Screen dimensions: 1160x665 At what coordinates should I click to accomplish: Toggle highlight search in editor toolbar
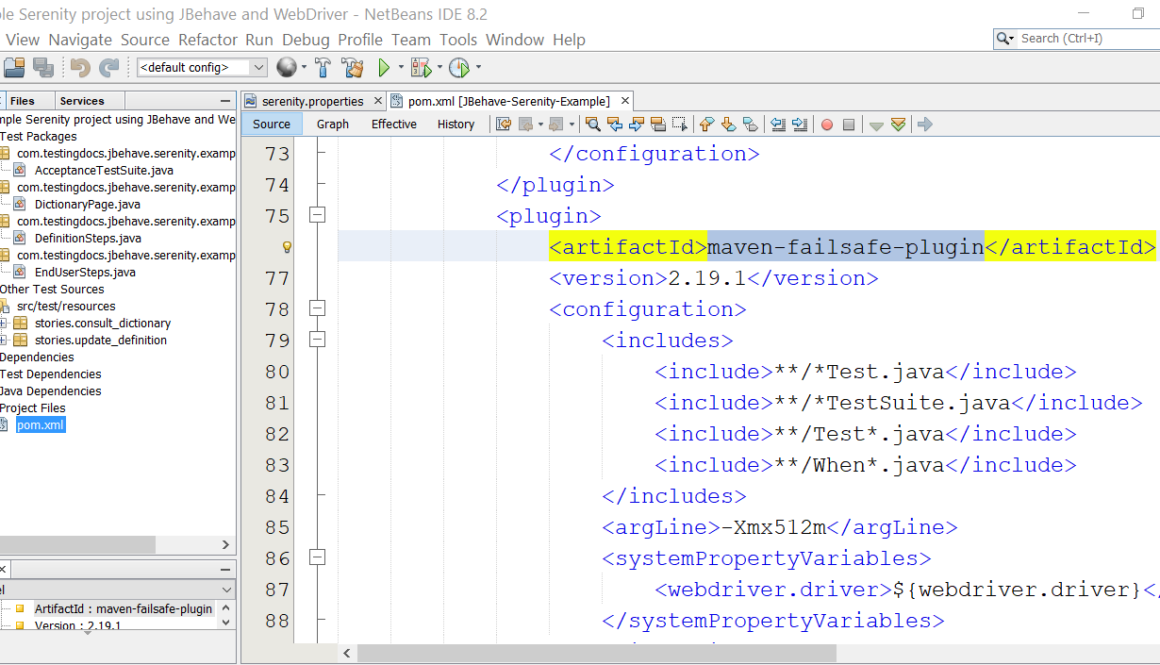tap(659, 124)
